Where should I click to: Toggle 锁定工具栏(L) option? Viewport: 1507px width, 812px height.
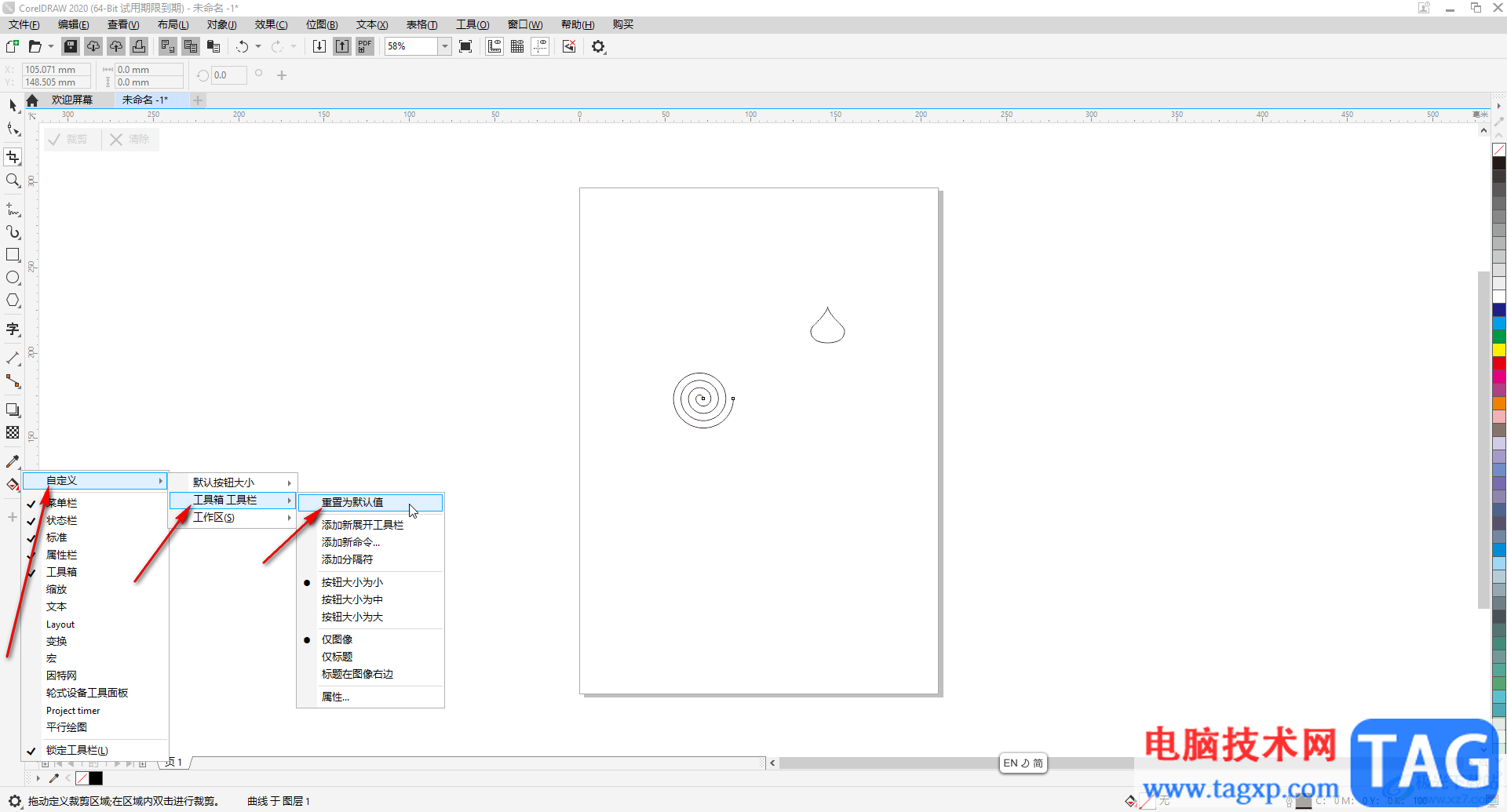(95, 750)
